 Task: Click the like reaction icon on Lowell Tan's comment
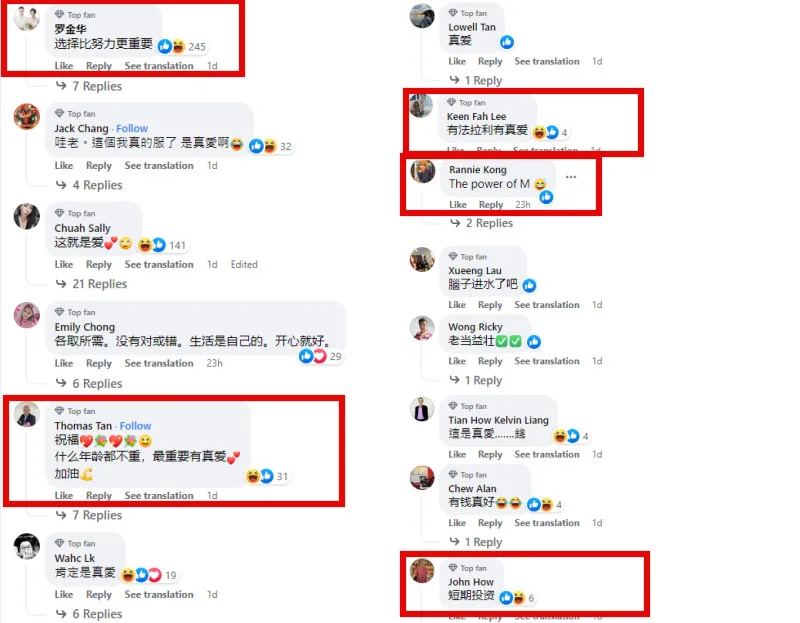point(507,42)
